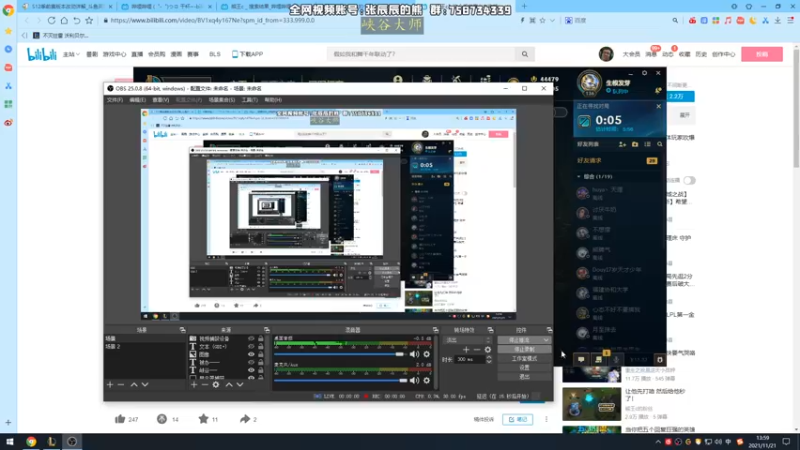Undock the sources panel

266,330
